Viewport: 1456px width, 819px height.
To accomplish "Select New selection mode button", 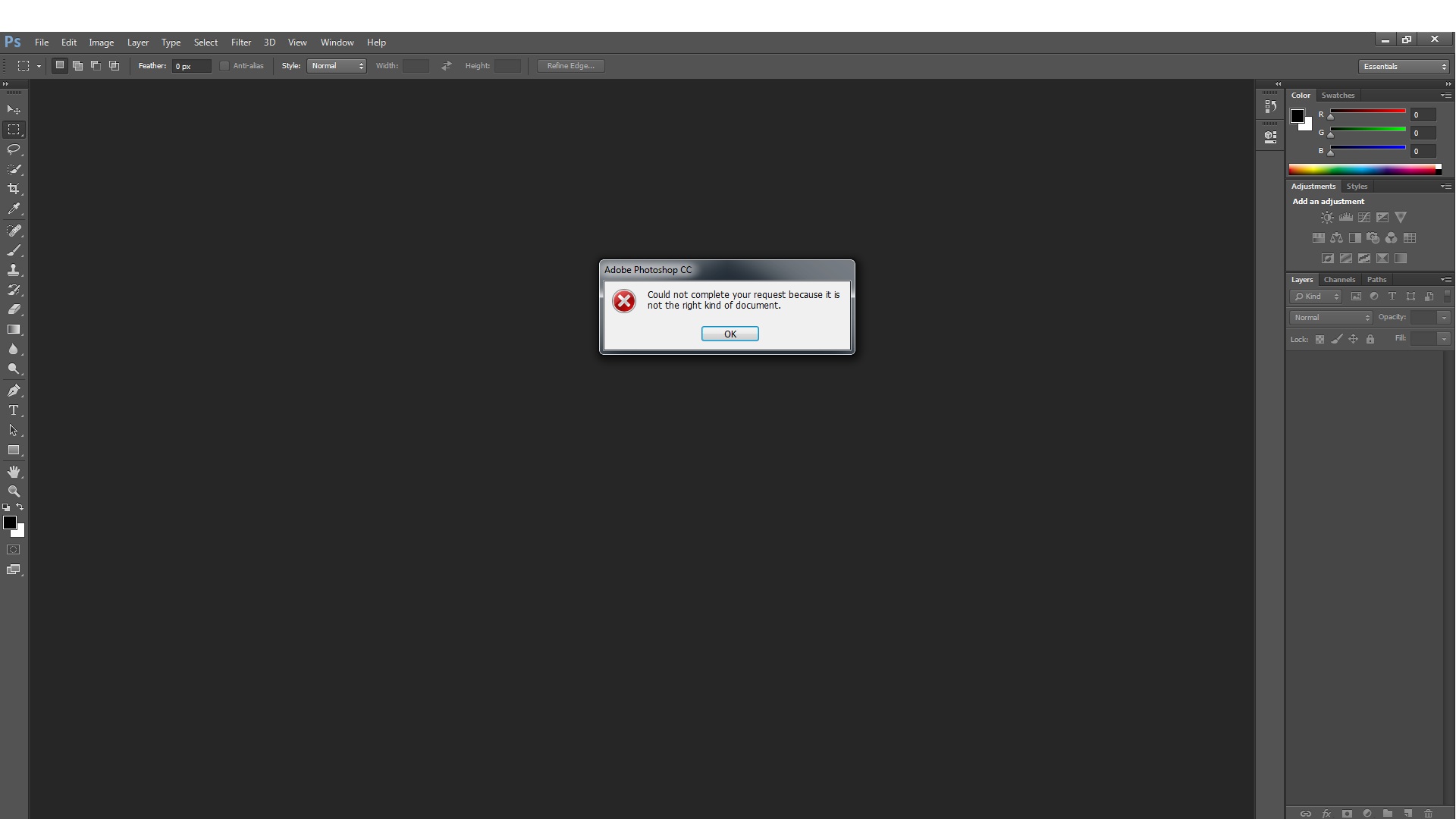I will pyautogui.click(x=59, y=66).
